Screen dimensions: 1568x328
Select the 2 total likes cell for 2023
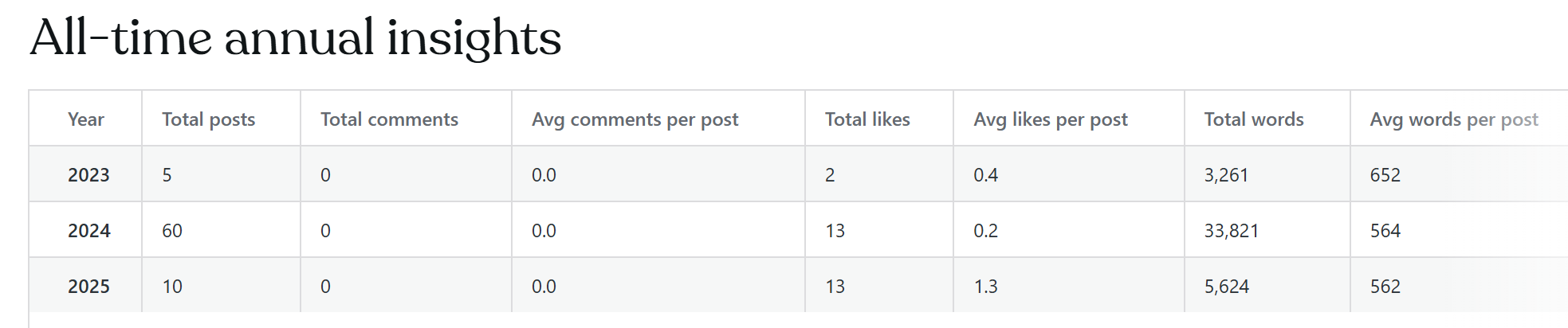click(830, 175)
